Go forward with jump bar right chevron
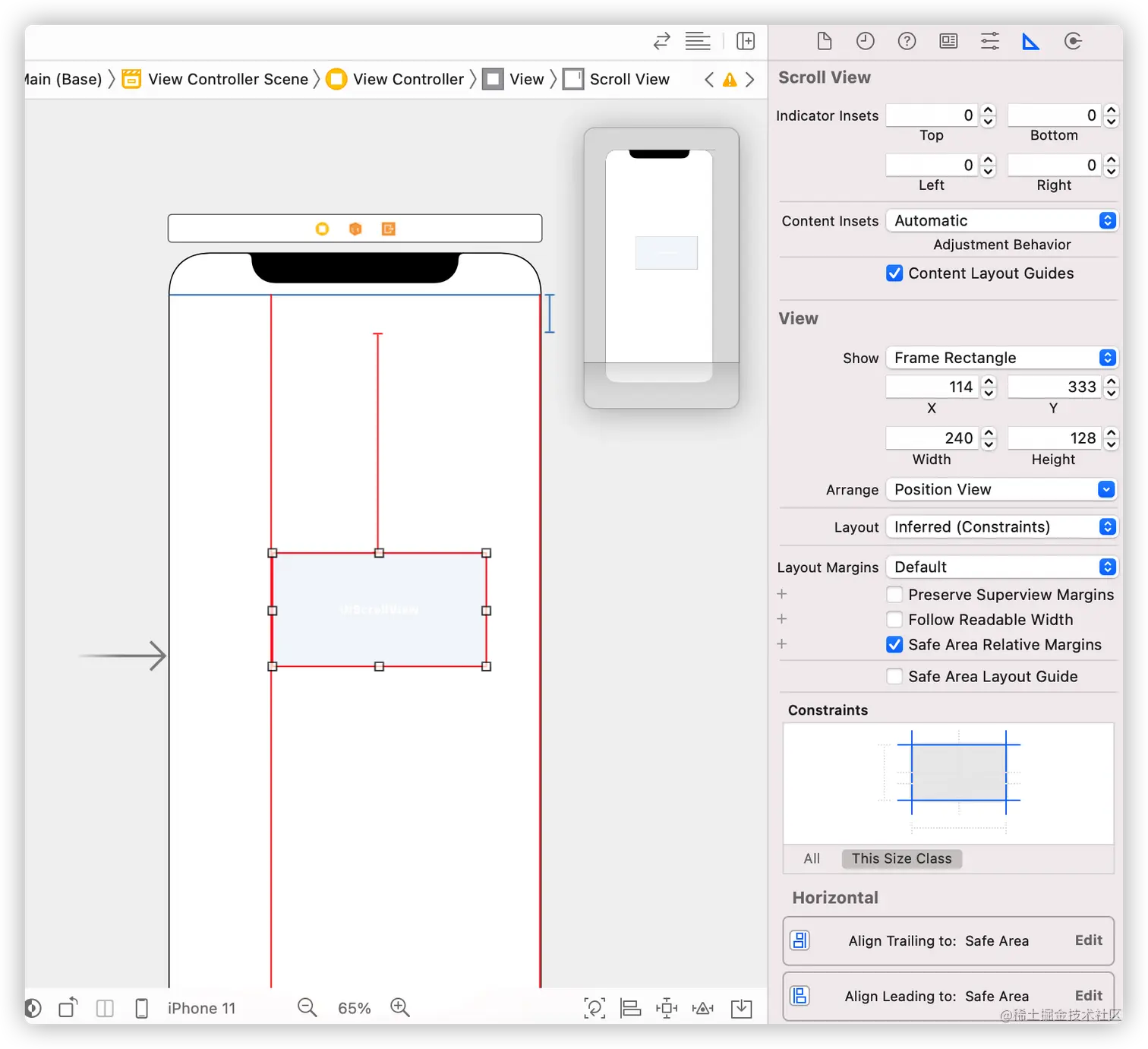The height and width of the screenshot is (1049, 1148). (749, 80)
